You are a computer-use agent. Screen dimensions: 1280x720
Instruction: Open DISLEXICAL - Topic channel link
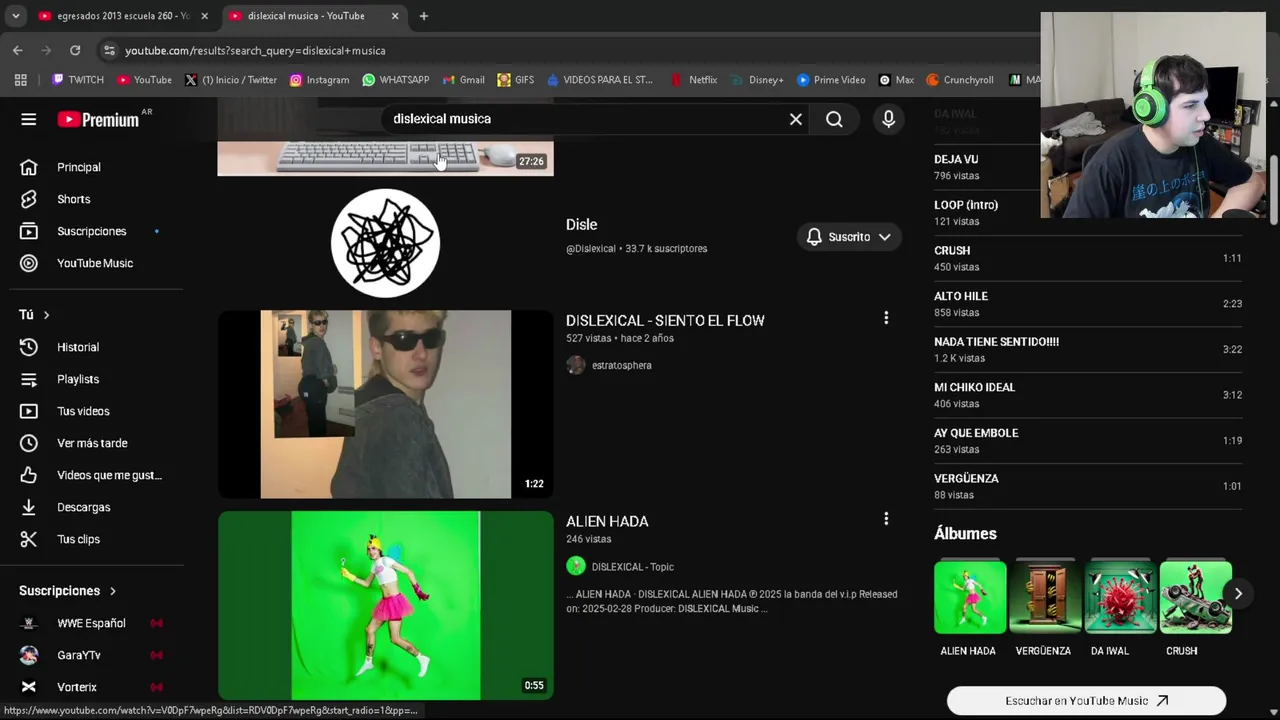coord(632,567)
